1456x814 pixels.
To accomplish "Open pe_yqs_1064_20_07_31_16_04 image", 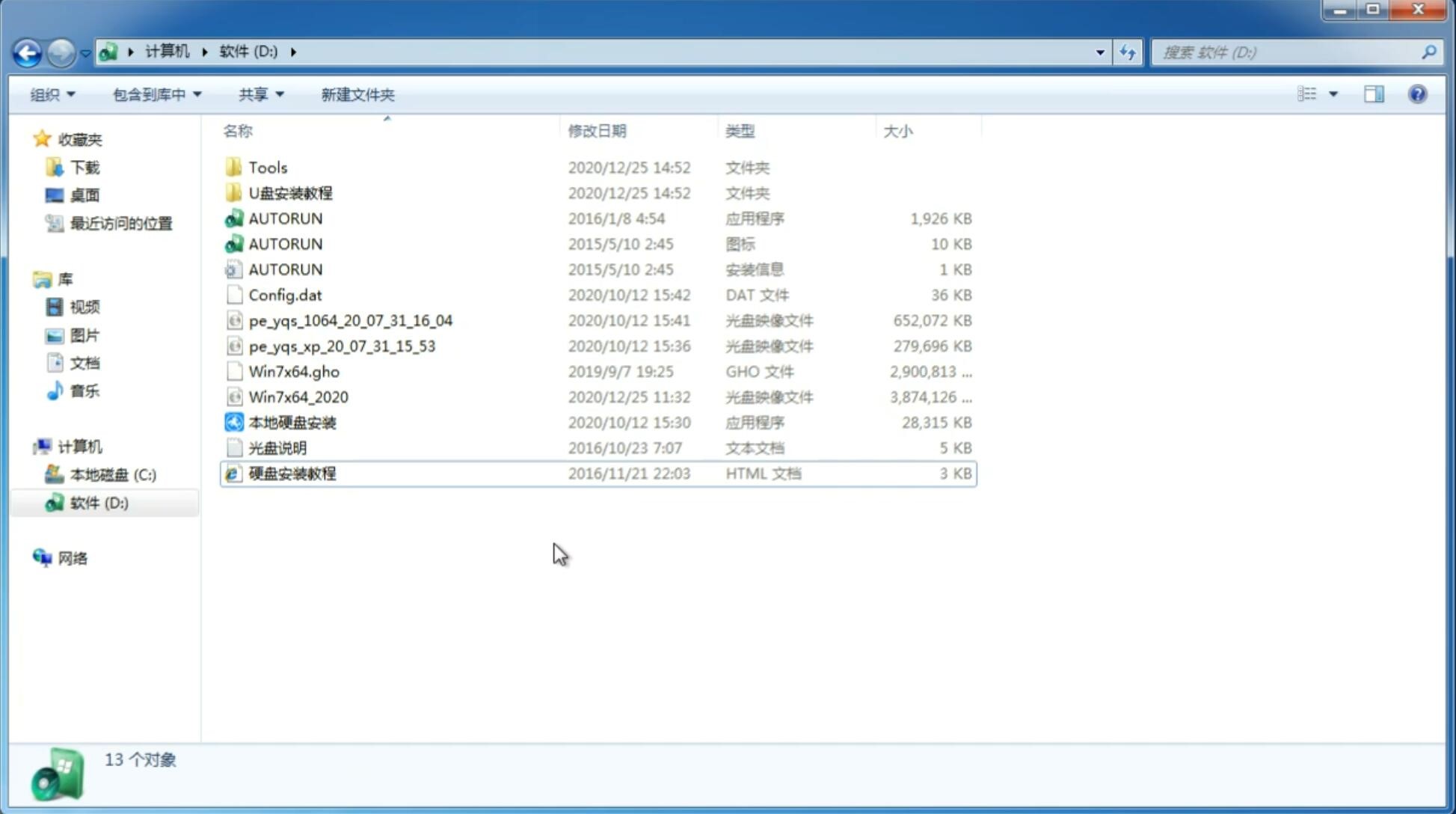I will [x=350, y=320].
